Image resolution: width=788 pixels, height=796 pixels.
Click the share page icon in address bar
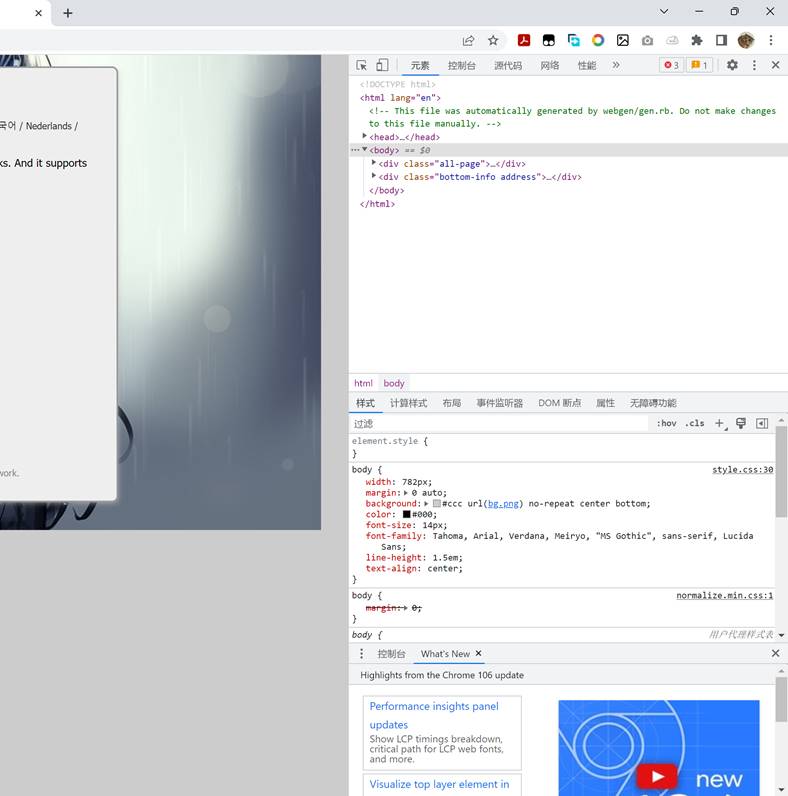coord(468,41)
